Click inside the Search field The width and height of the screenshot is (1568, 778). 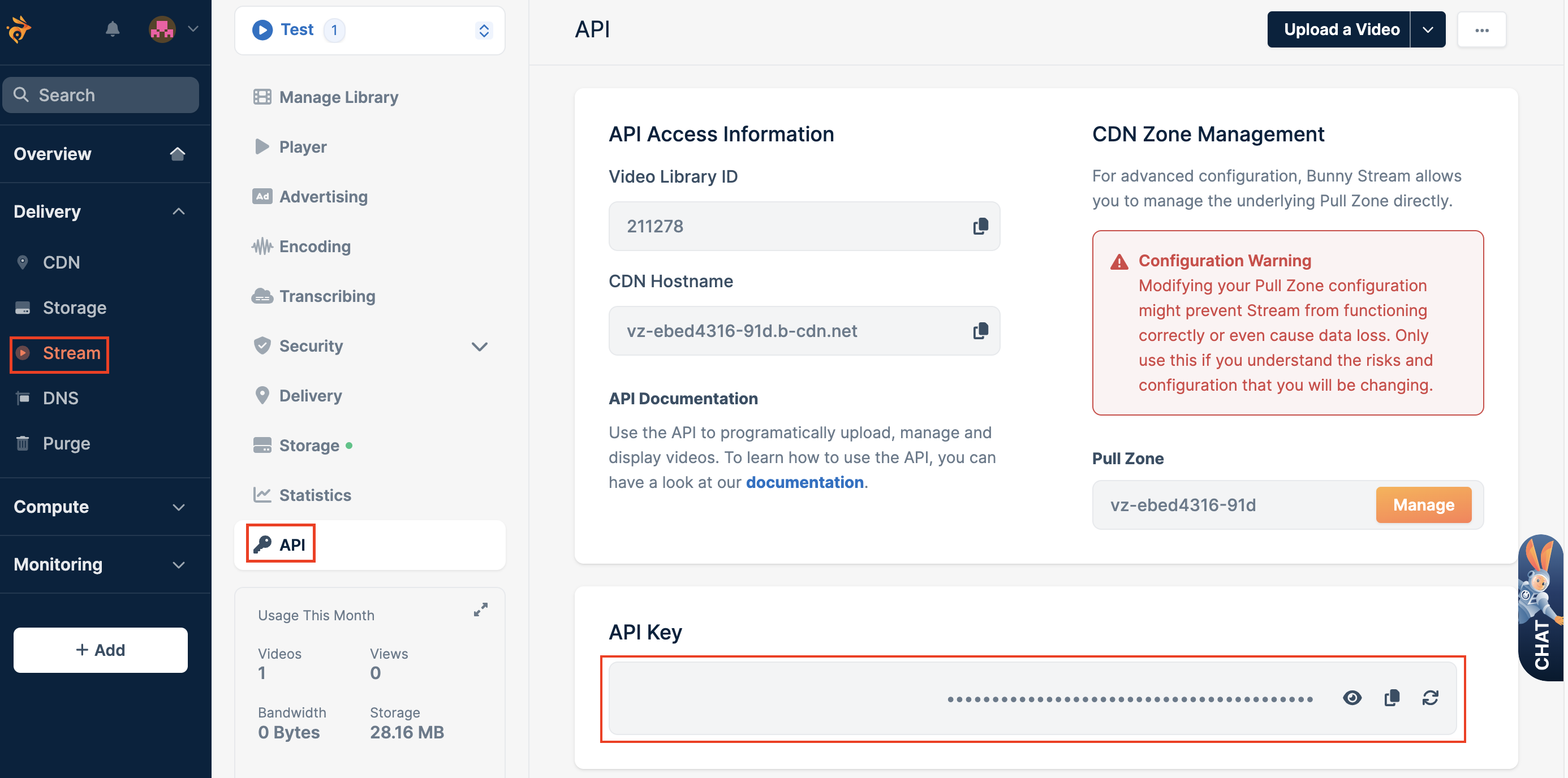pyautogui.click(x=101, y=94)
